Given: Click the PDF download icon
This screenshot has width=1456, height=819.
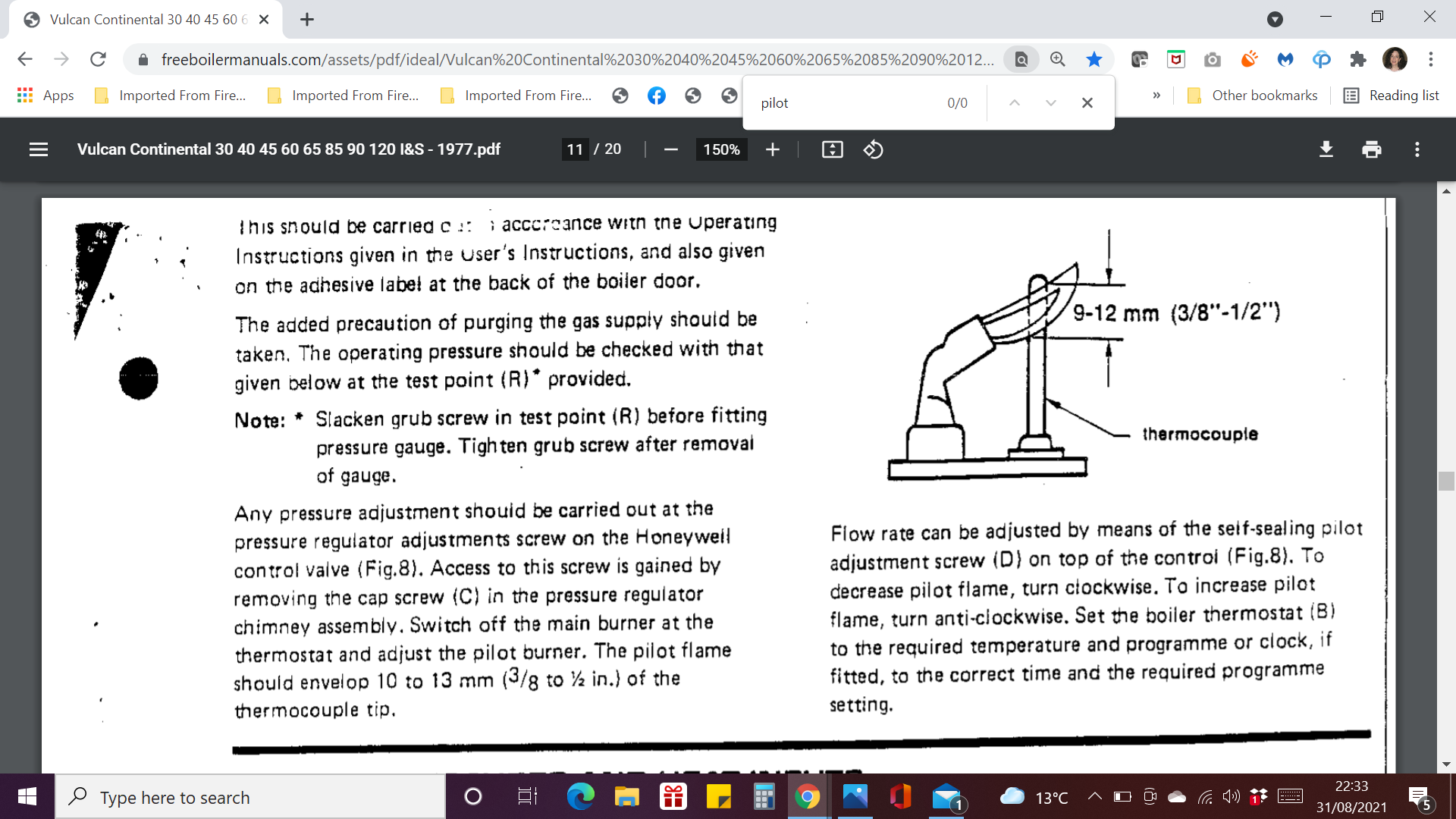Looking at the screenshot, I should [x=1326, y=150].
